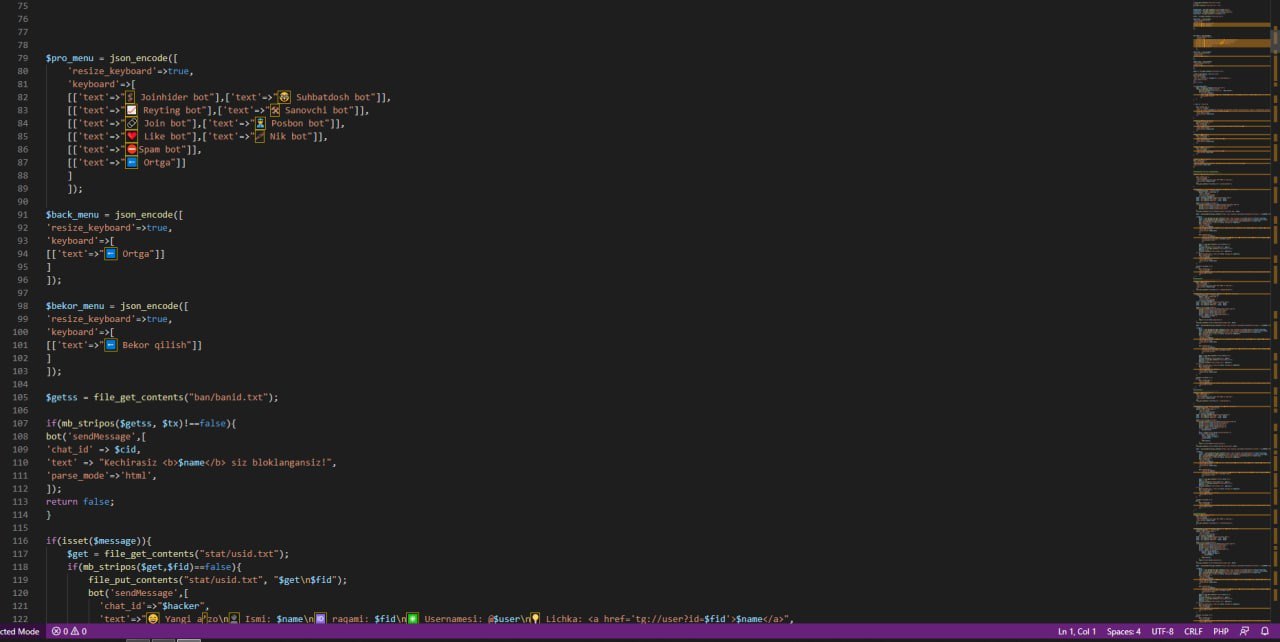Click if(isset($message)){ on line 116

[98, 541]
